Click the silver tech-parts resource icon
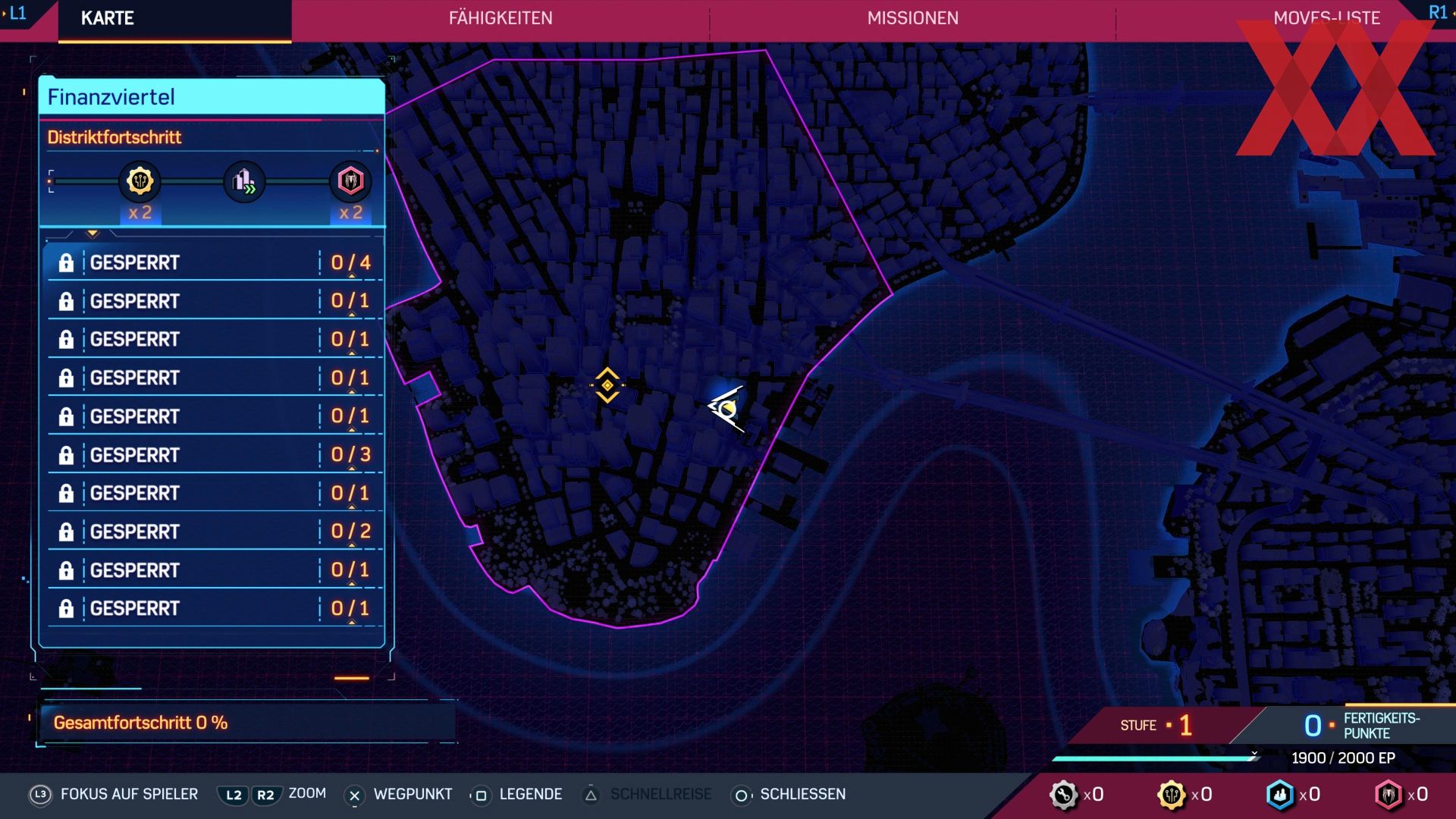The height and width of the screenshot is (819, 1456). pos(1063,795)
